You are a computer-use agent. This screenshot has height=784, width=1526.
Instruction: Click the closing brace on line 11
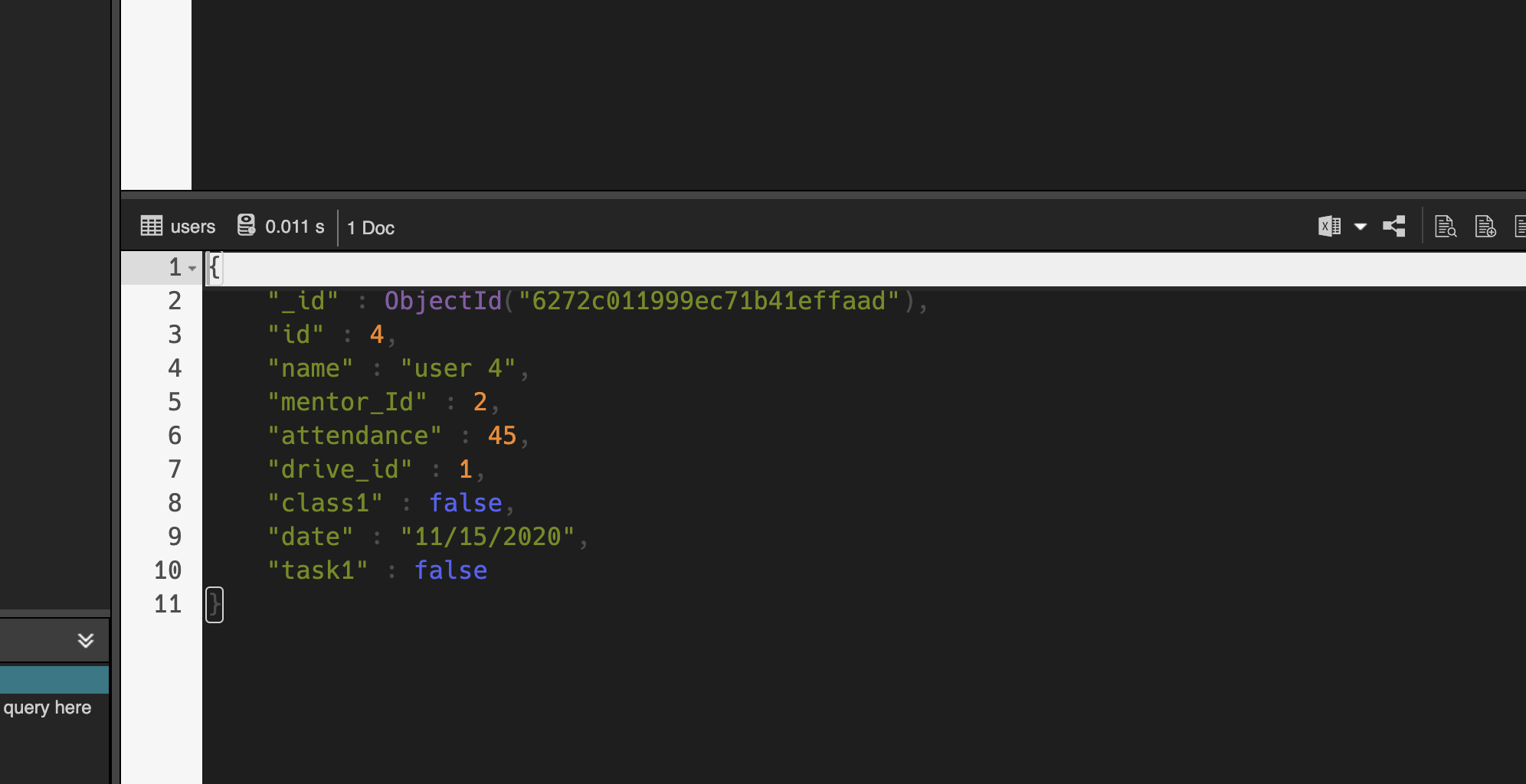click(214, 605)
